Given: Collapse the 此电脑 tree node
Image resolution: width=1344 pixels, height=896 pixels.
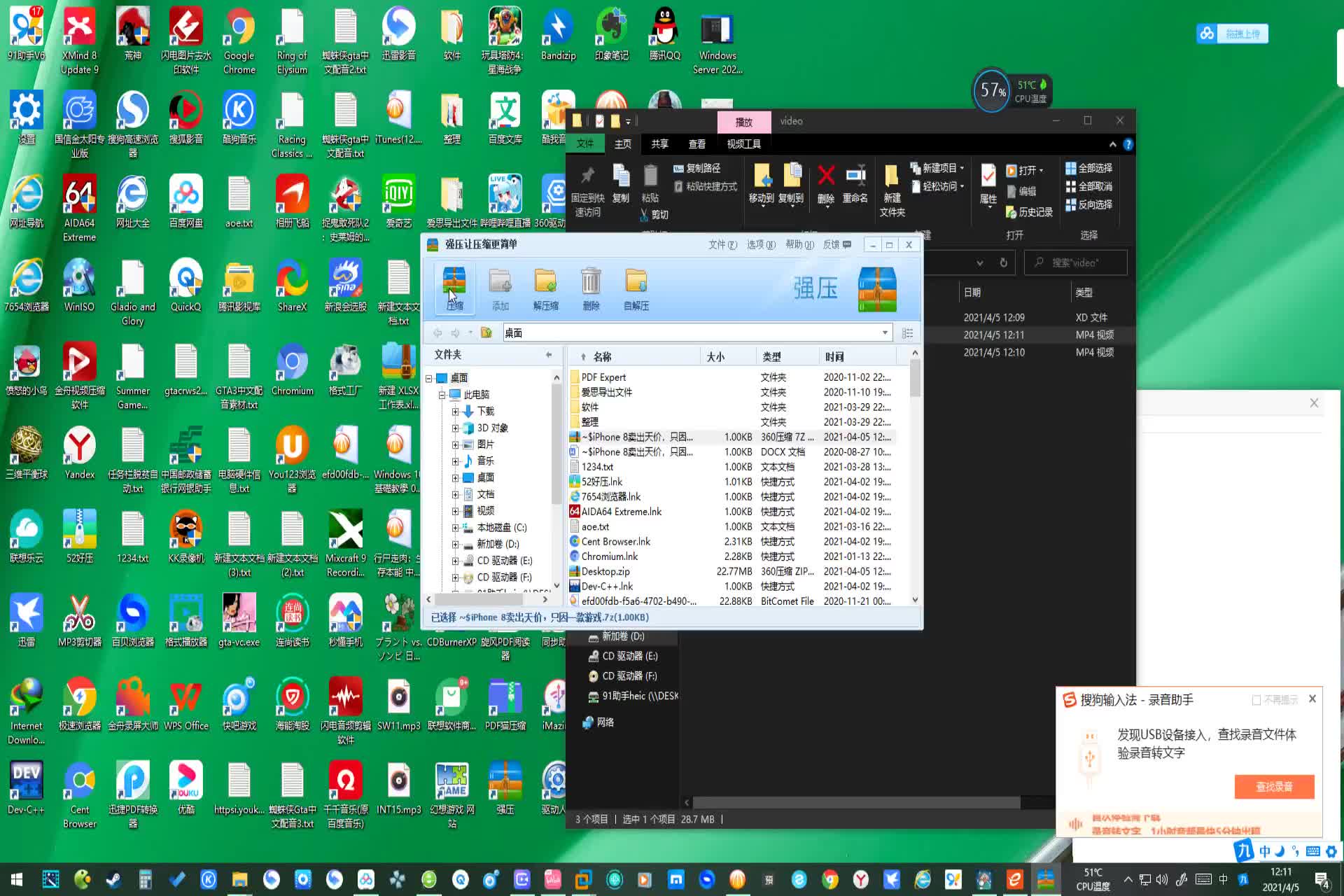Looking at the screenshot, I should (442, 395).
